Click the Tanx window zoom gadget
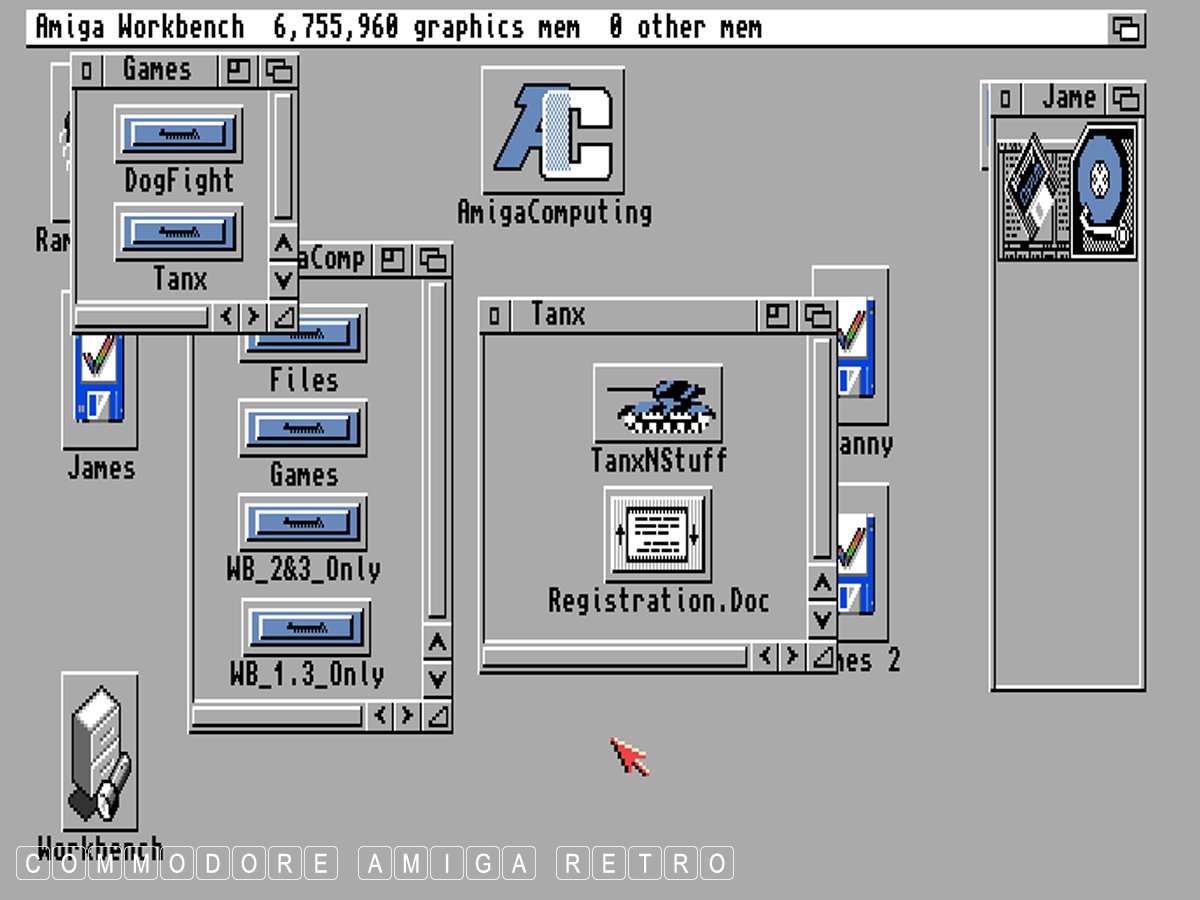Viewport: 1200px width, 900px height. tap(776, 316)
